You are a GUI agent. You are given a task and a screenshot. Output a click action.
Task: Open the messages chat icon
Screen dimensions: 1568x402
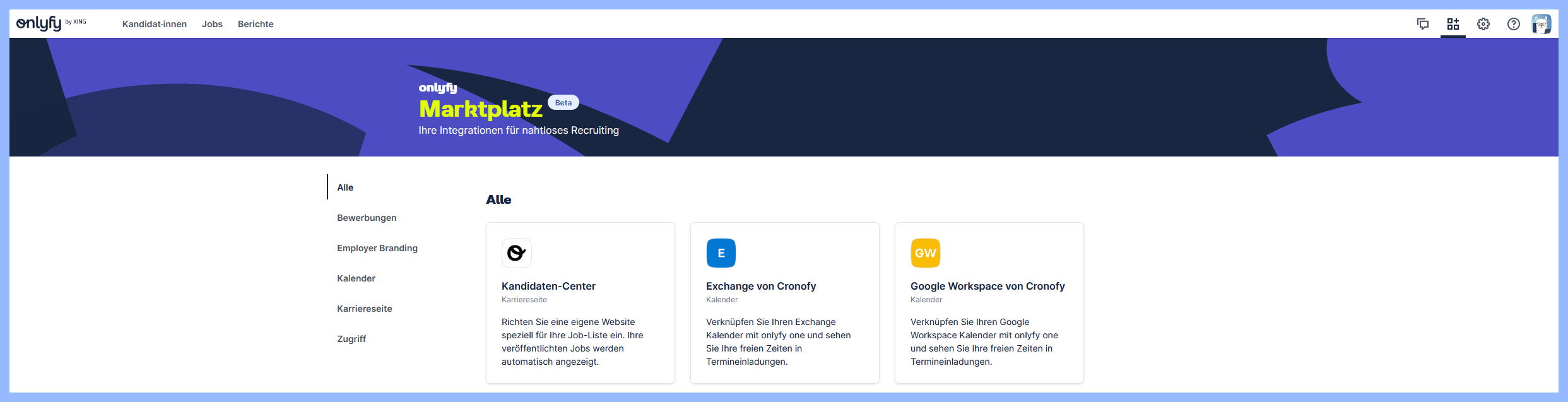pyautogui.click(x=1423, y=24)
